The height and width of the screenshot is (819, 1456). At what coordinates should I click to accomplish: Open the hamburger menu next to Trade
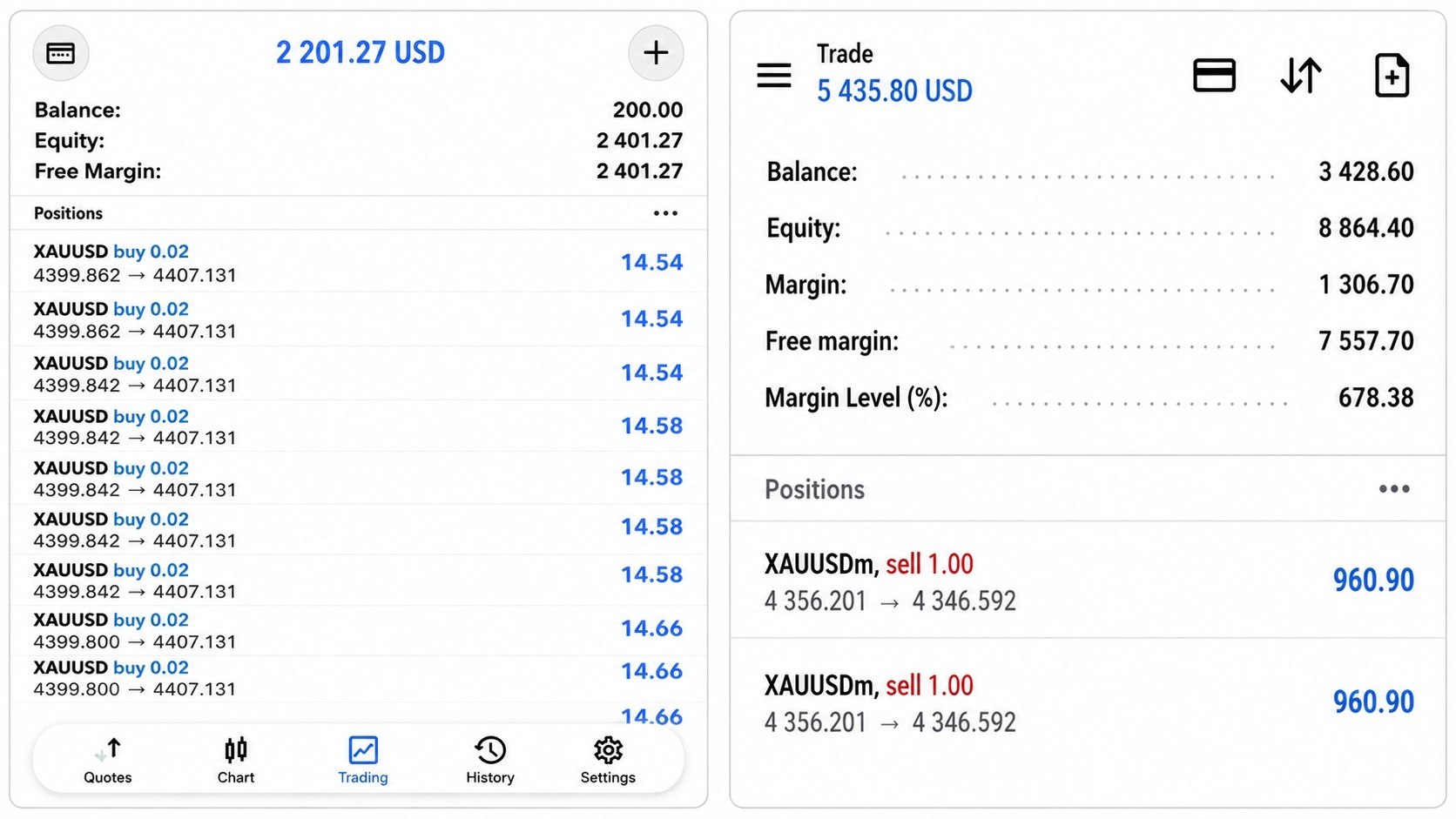pyautogui.click(x=774, y=76)
